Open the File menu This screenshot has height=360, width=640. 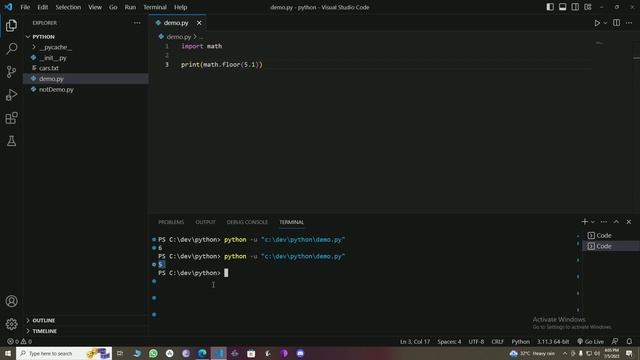click(25, 7)
